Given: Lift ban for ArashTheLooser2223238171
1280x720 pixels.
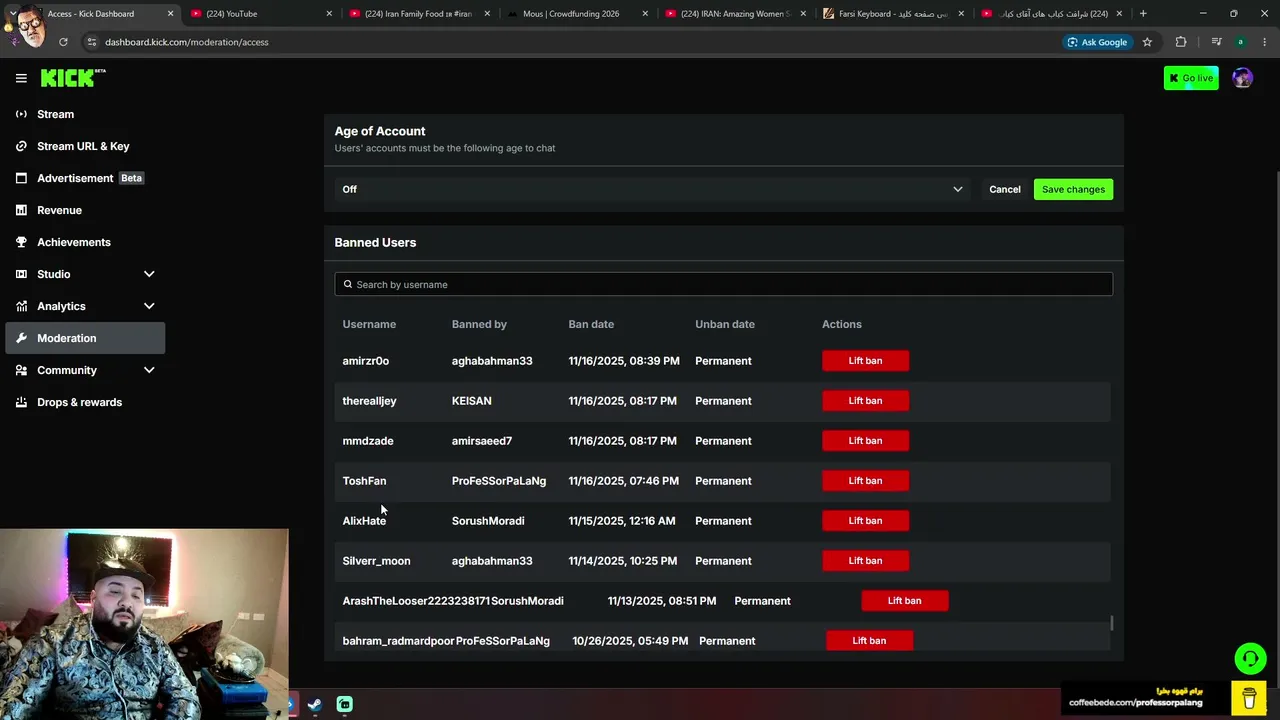Looking at the screenshot, I should click(904, 601).
